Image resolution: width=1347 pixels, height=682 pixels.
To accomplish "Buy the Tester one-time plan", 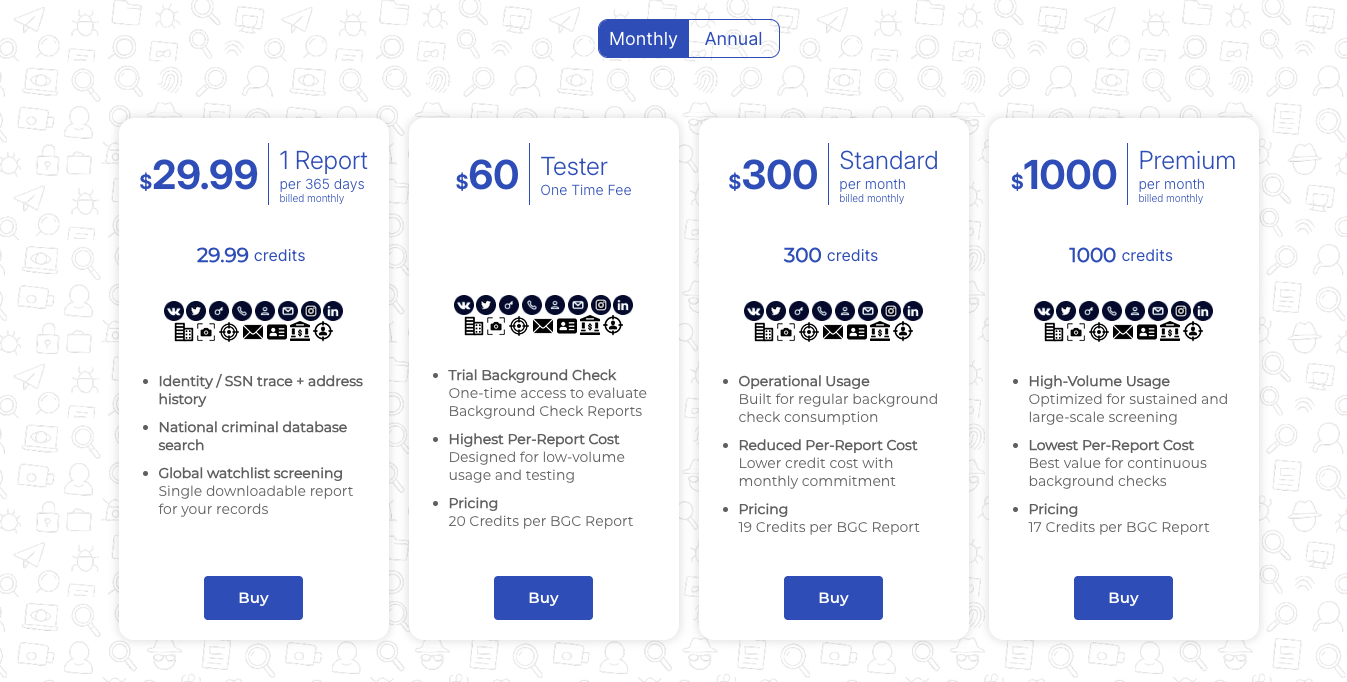I will (543, 598).
